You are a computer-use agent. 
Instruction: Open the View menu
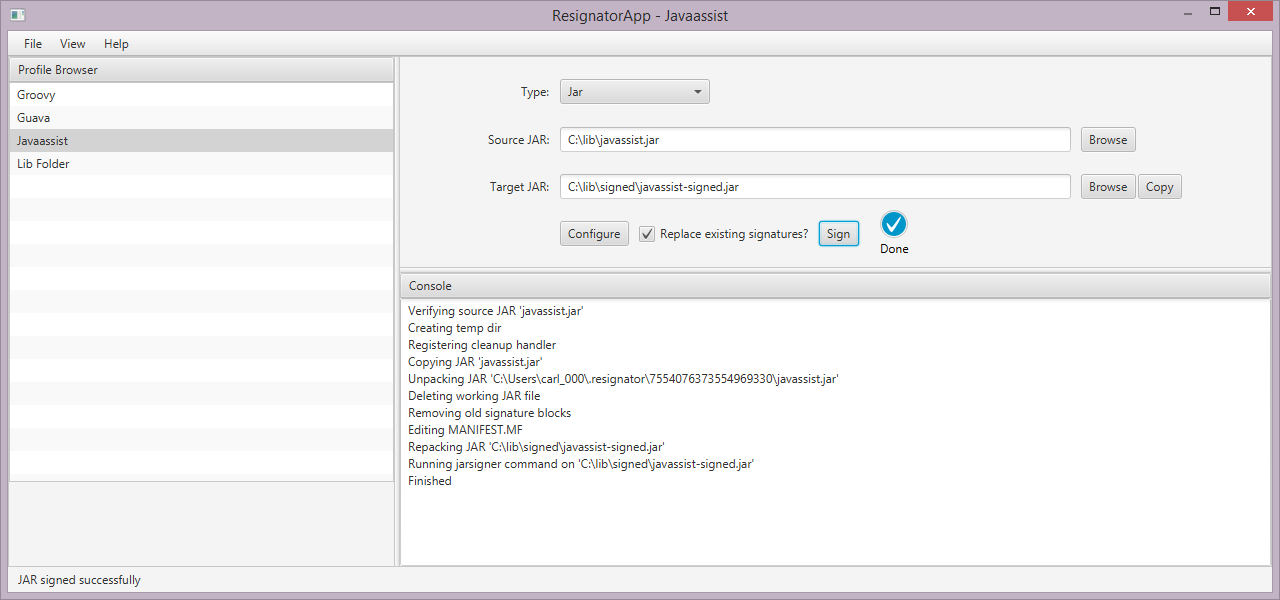[73, 44]
